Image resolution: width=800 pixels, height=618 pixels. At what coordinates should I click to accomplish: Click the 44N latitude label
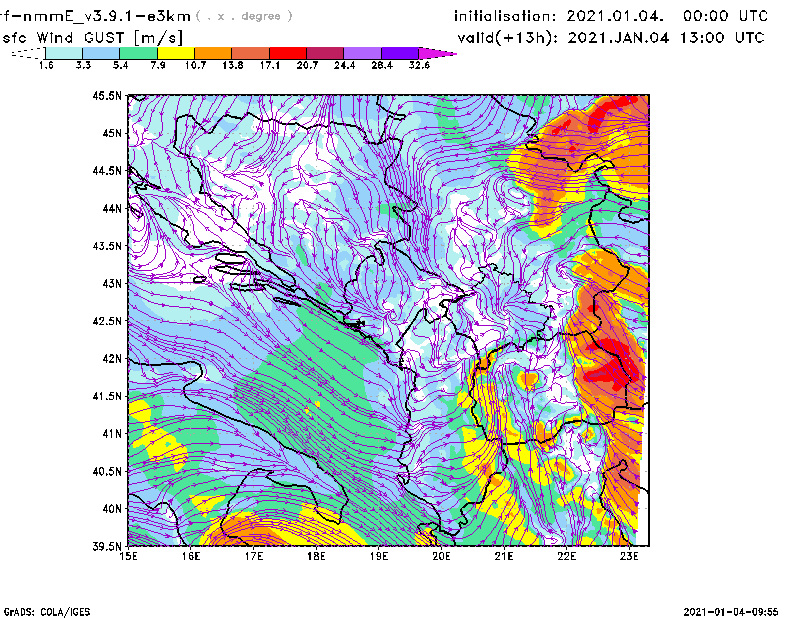tap(112, 208)
